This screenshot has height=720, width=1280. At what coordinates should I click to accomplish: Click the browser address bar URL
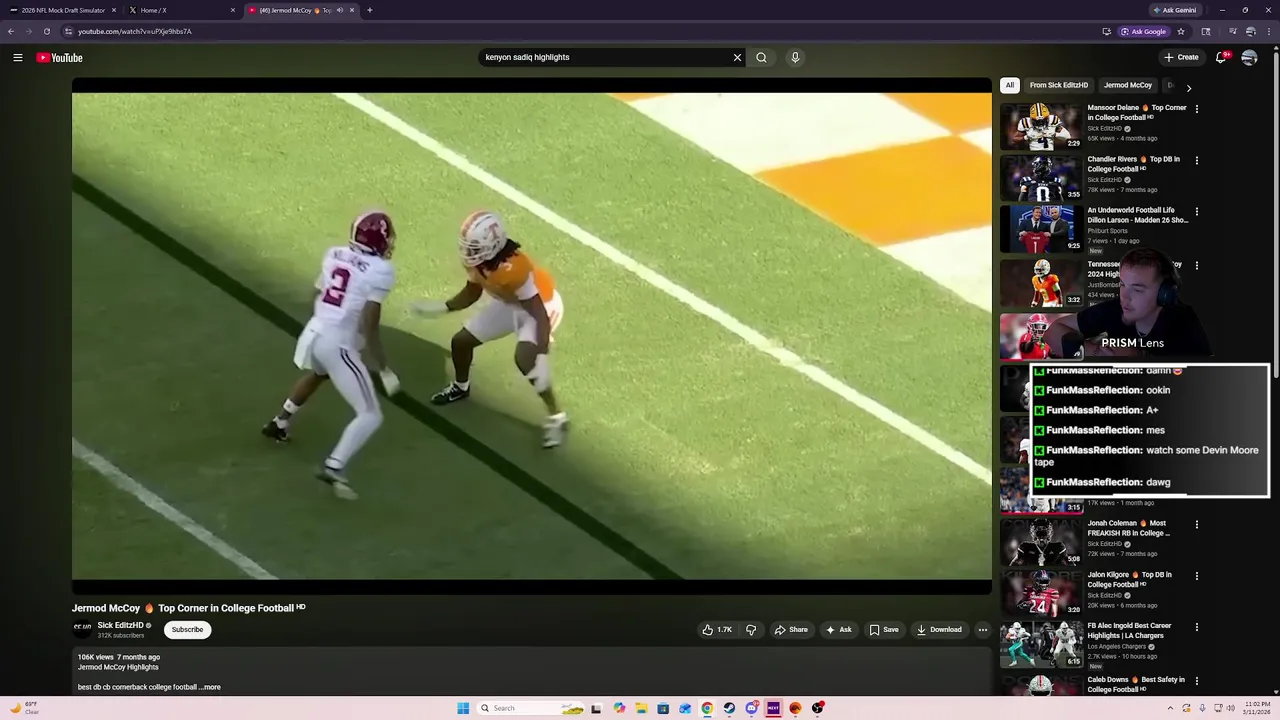point(134,31)
